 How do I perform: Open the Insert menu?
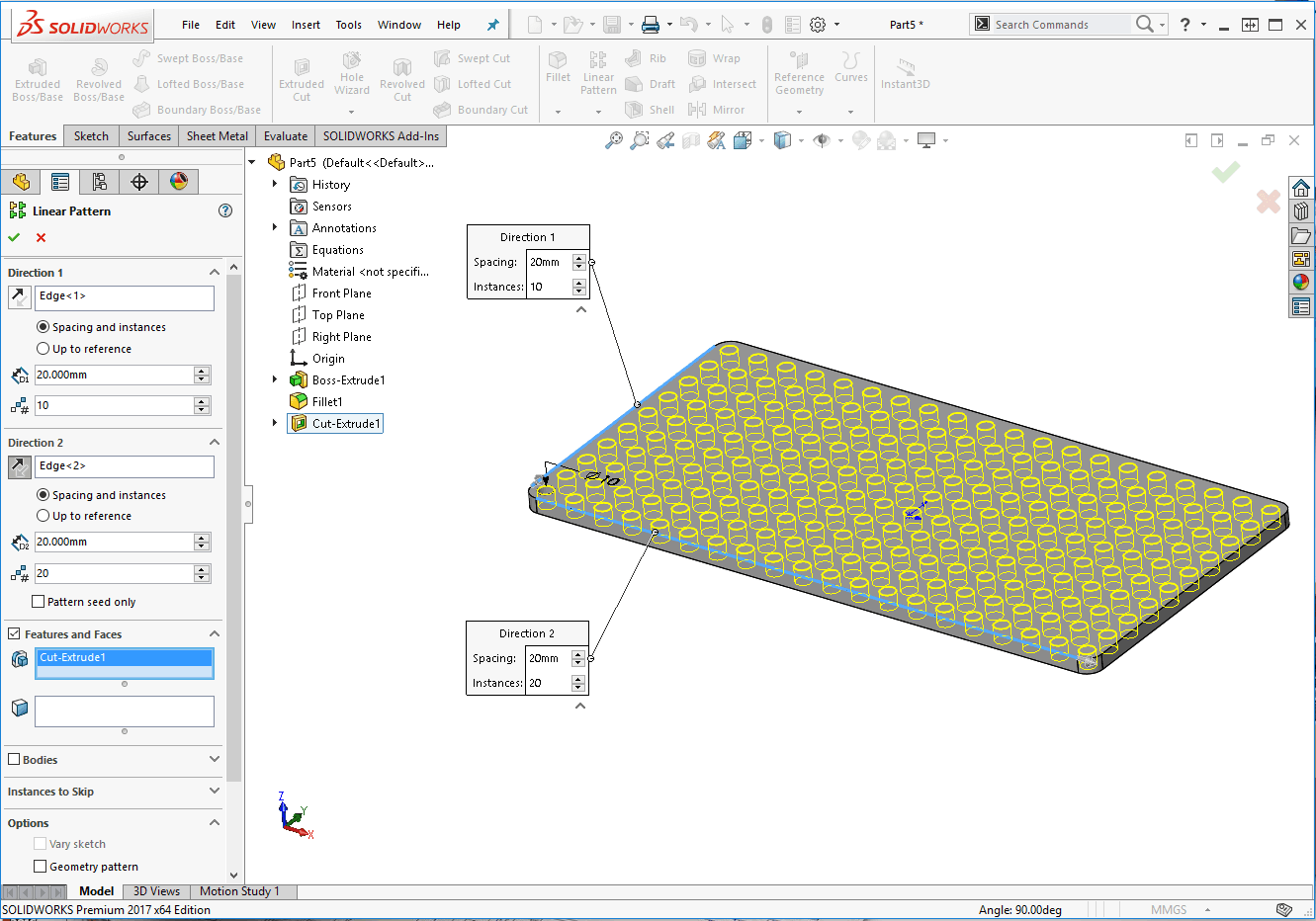pos(306,25)
